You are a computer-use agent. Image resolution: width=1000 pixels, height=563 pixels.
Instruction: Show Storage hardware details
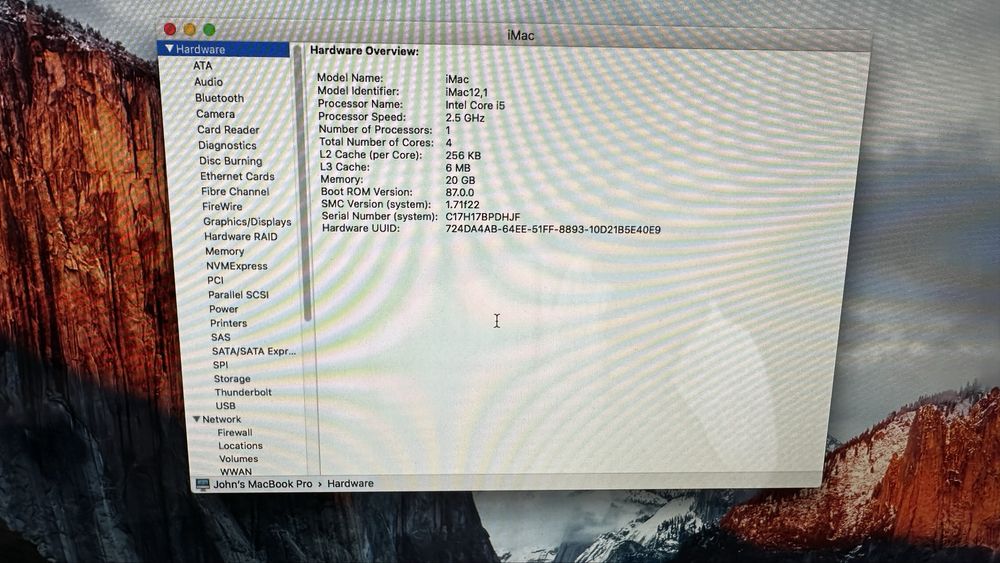coord(232,379)
